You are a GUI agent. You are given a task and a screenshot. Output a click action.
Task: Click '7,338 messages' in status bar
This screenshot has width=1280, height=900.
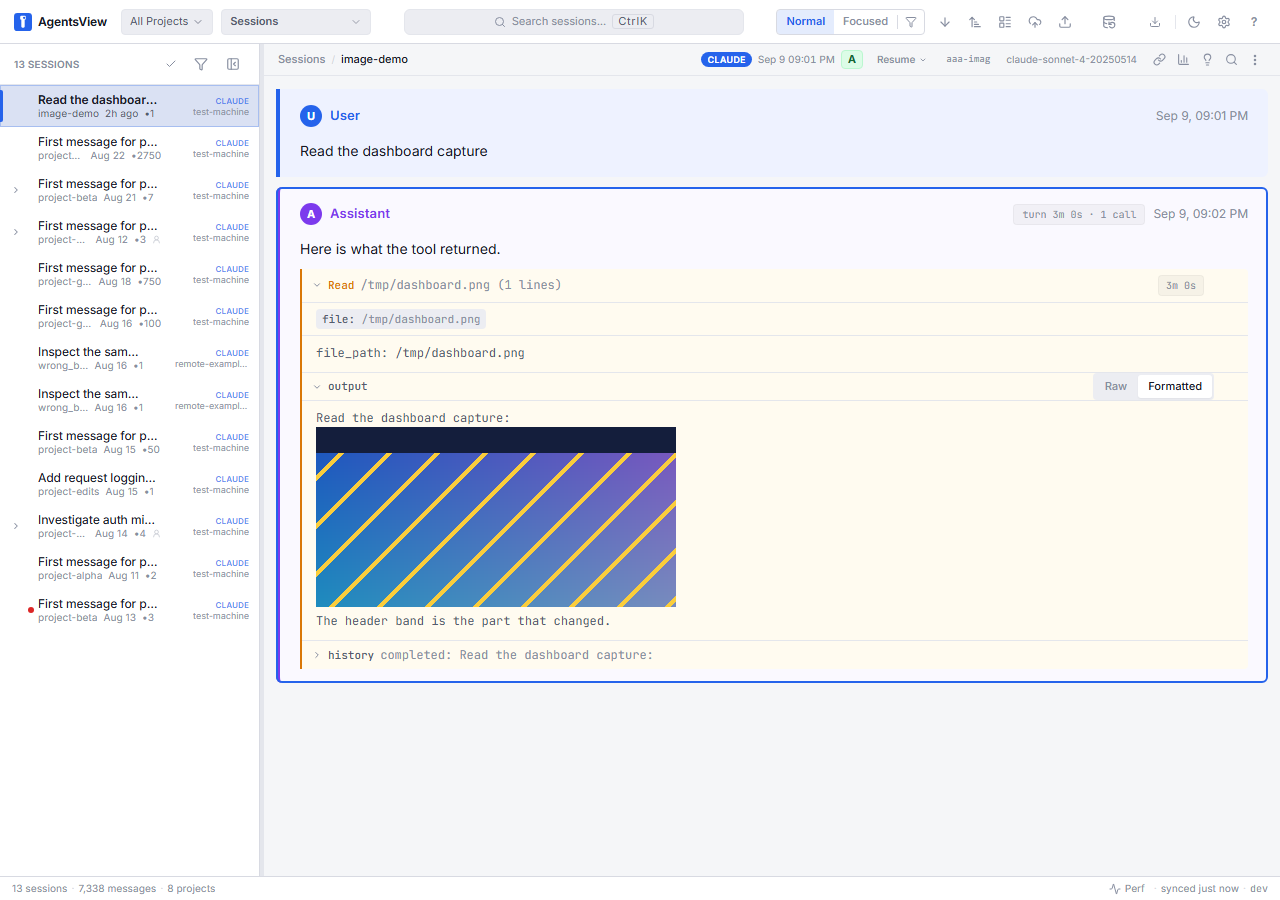pos(117,888)
